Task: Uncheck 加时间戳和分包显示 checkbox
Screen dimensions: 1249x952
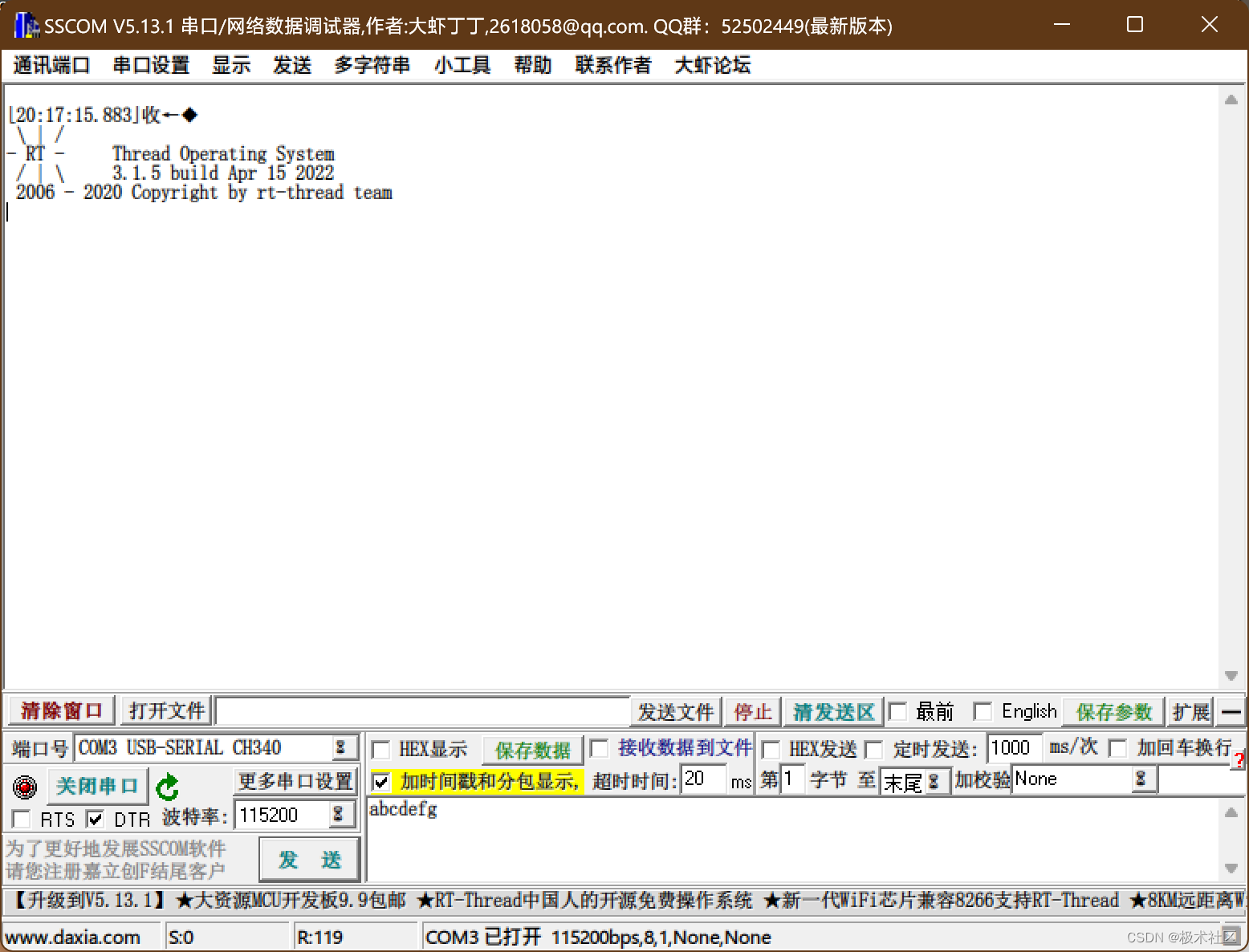Action: pyautogui.click(x=381, y=780)
